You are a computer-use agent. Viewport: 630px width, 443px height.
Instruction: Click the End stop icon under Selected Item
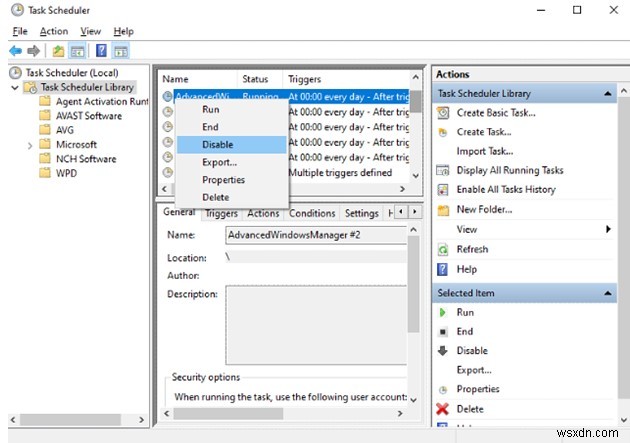[442, 332]
